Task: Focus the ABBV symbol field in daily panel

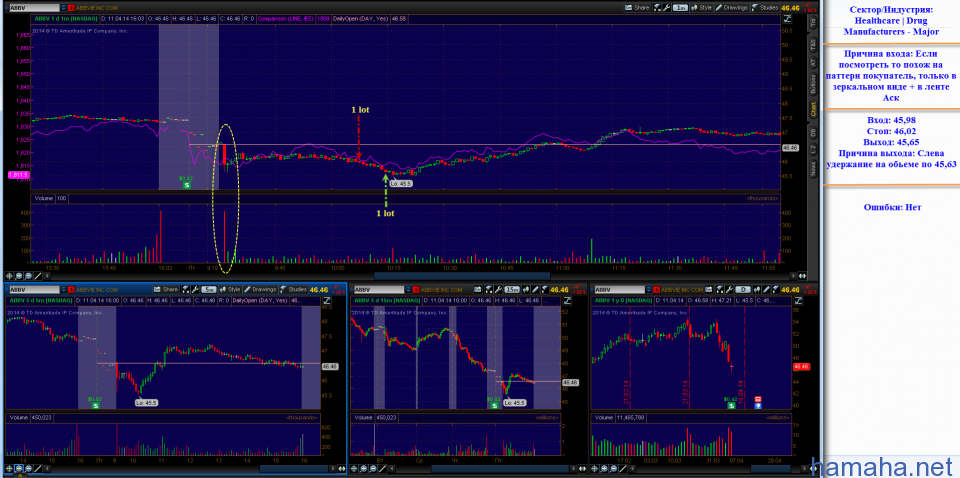Action: (620, 289)
